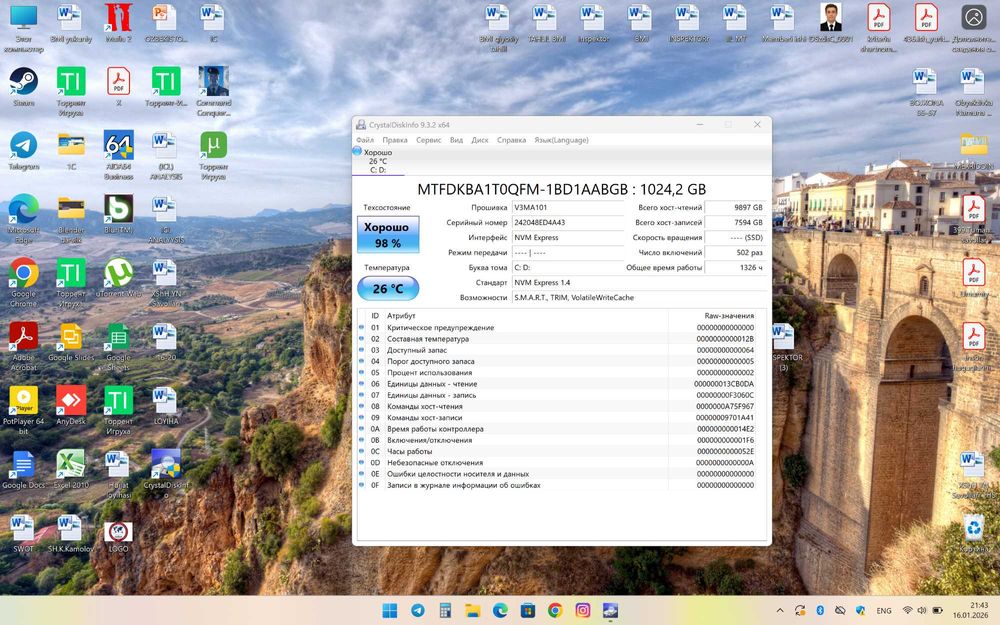Select the Критическое предупреждение attribute row
Screen dimensions: 1000x625
coord(558,327)
